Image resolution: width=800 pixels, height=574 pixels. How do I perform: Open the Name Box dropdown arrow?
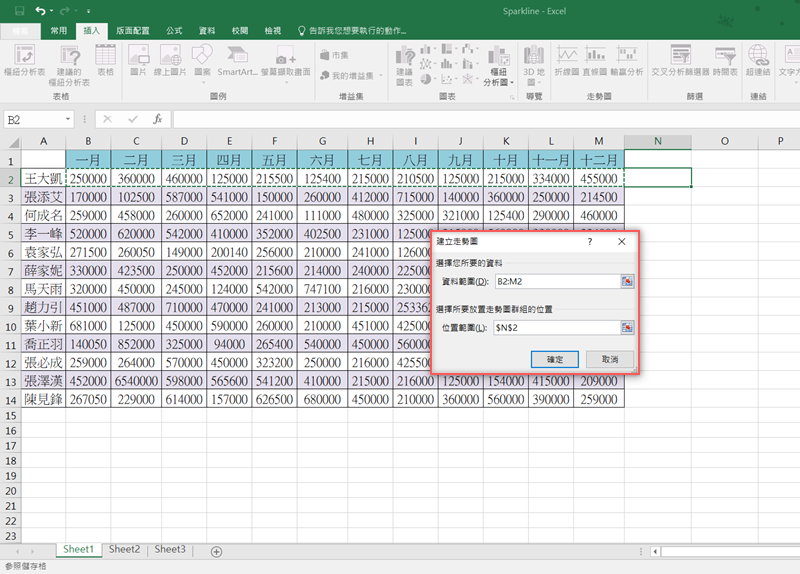tap(68, 119)
